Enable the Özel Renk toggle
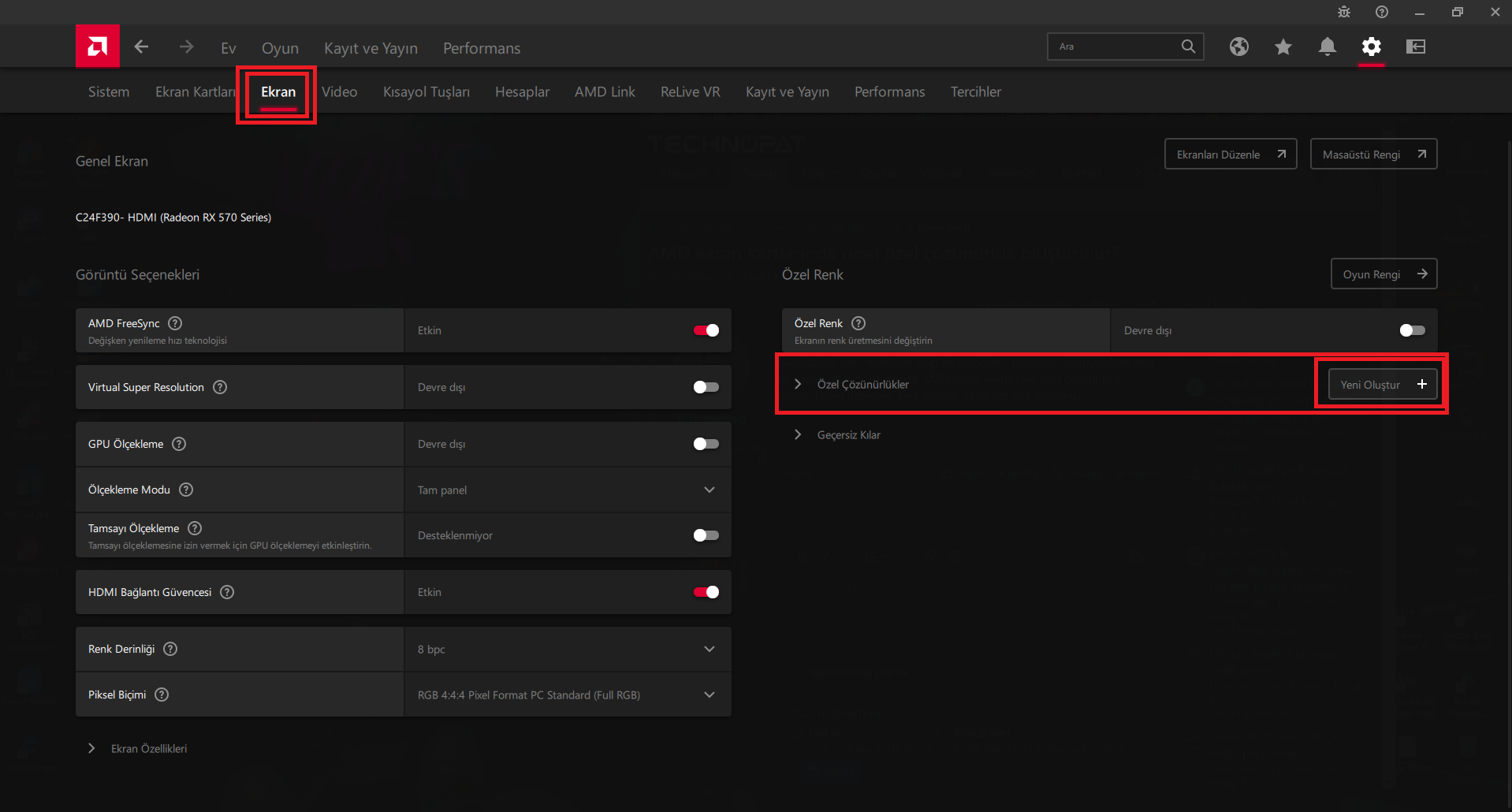This screenshot has width=1512, height=812. pos(1413,330)
